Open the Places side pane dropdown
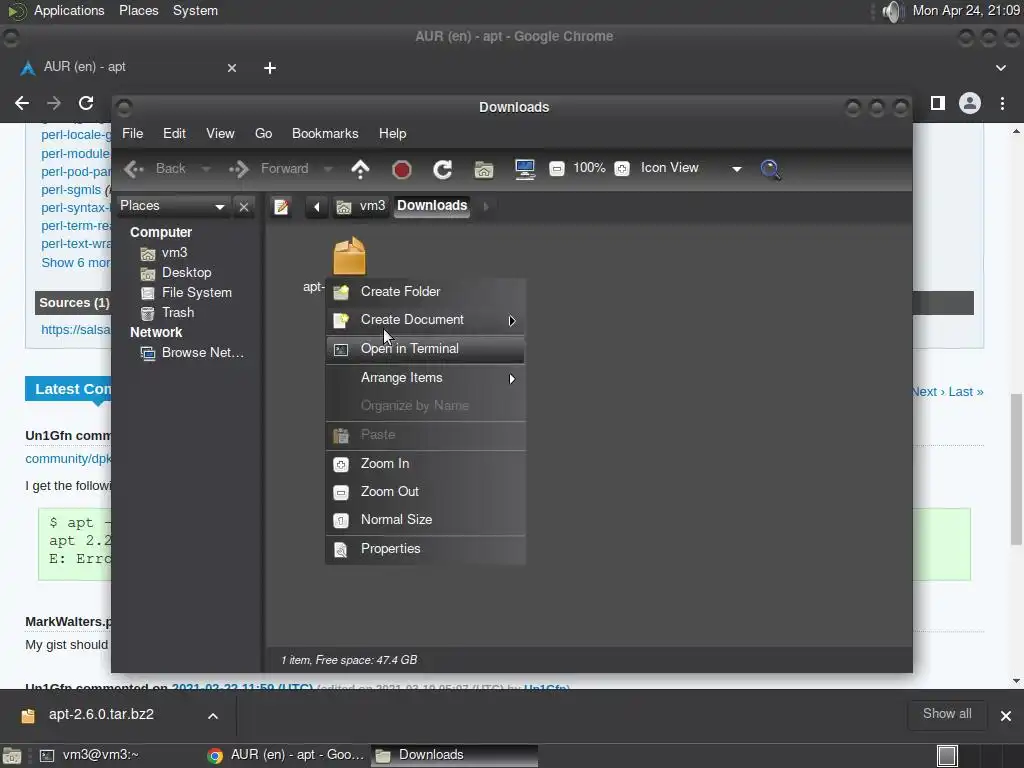1024x768 pixels. click(172, 206)
